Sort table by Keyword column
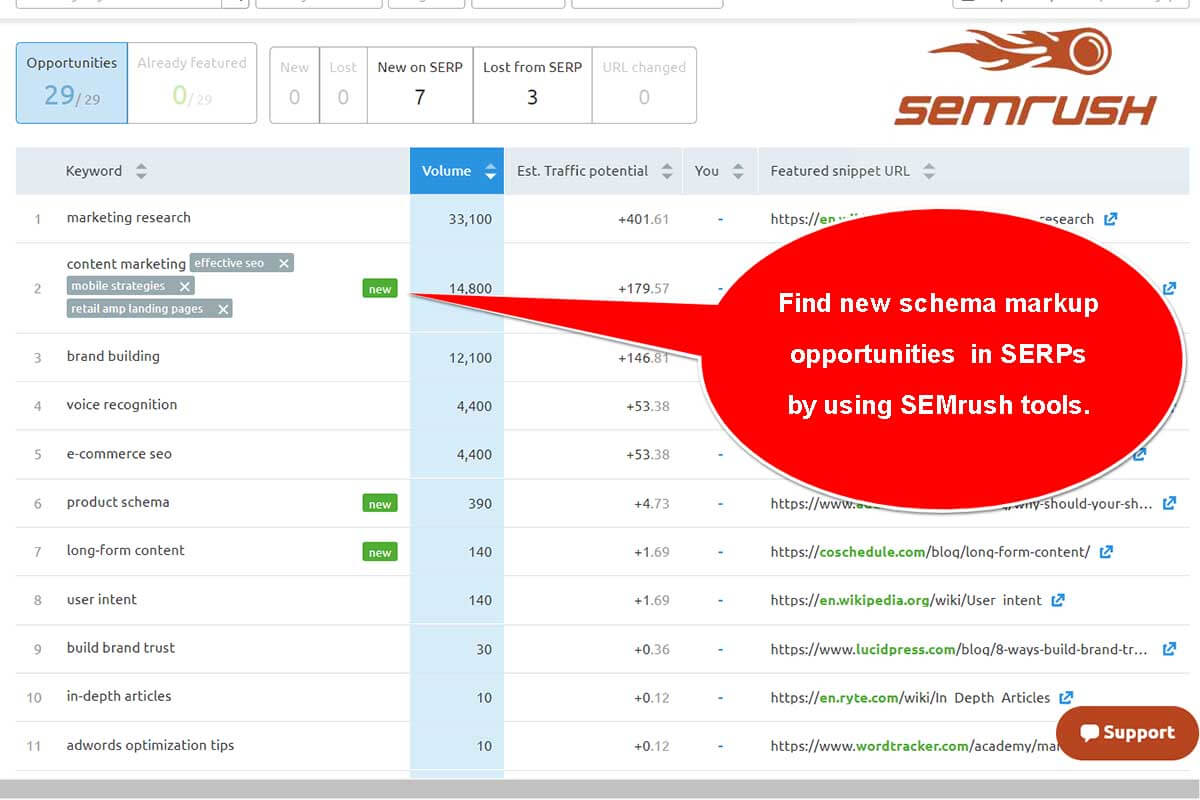 coord(141,171)
